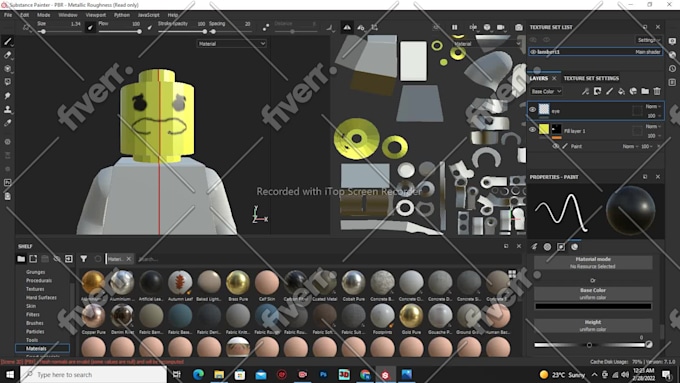This screenshot has height=383, width=680.
Task: Add a fill layer with bucket icon
Action: 621,91
